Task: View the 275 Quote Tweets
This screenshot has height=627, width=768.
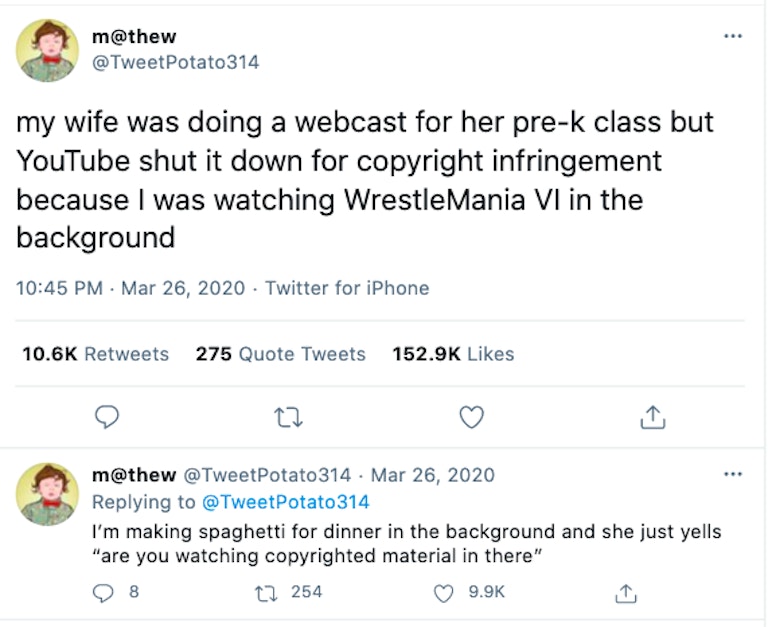Action: tap(280, 354)
